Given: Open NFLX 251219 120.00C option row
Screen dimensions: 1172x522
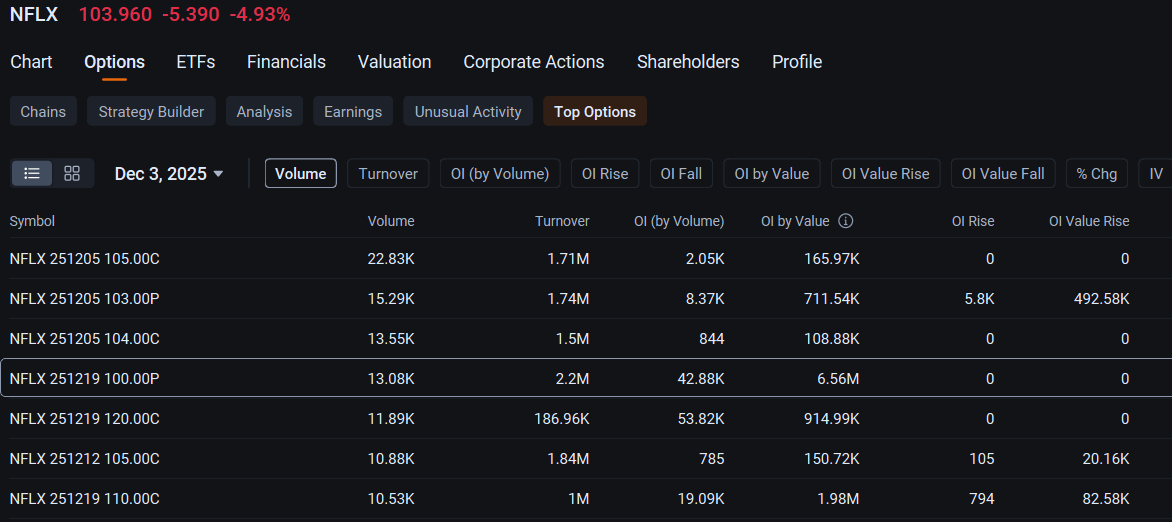Looking at the screenshot, I should click(586, 419).
